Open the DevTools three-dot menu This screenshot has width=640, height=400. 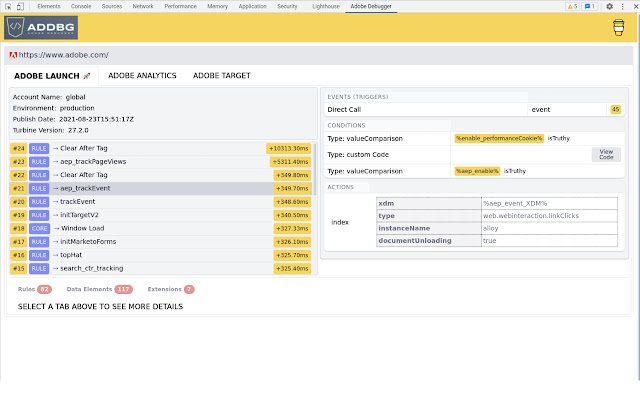pyautogui.click(x=620, y=6)
